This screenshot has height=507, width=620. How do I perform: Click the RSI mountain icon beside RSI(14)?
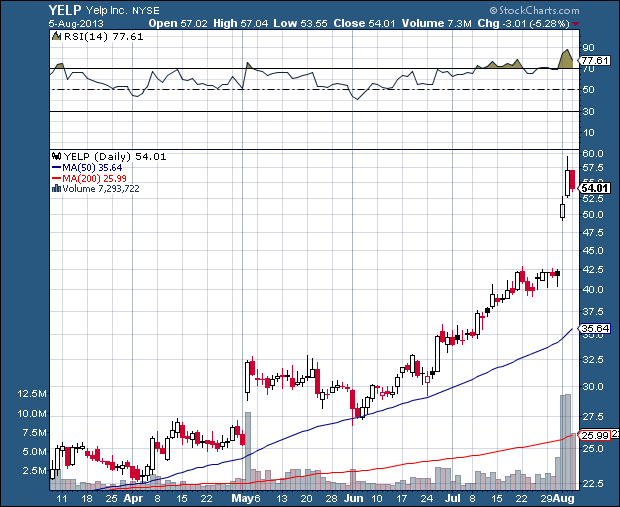tap(57, 36)
